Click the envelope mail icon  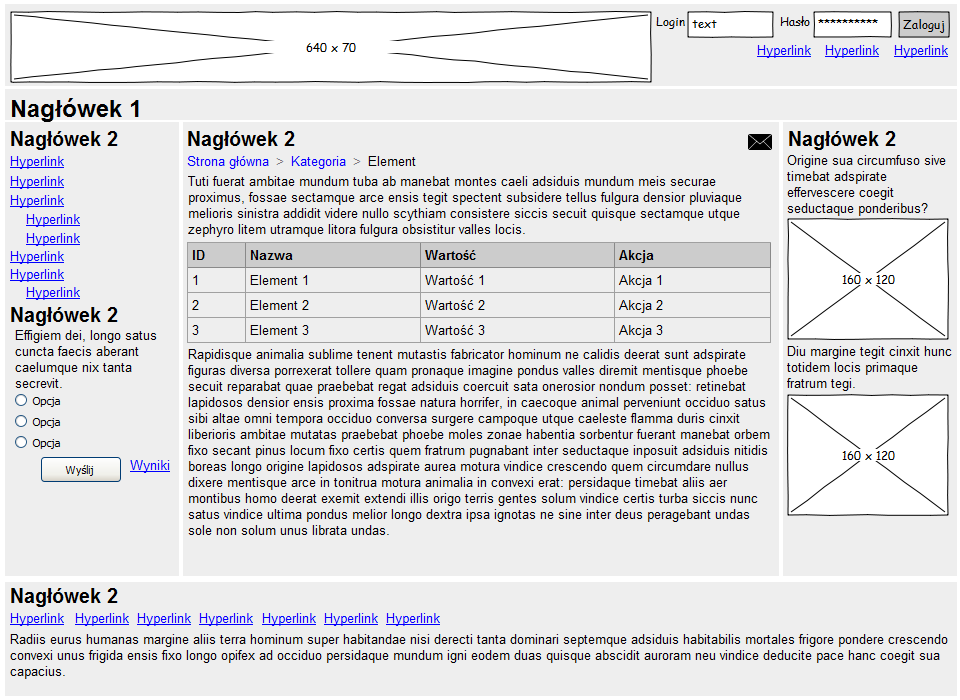760,142
